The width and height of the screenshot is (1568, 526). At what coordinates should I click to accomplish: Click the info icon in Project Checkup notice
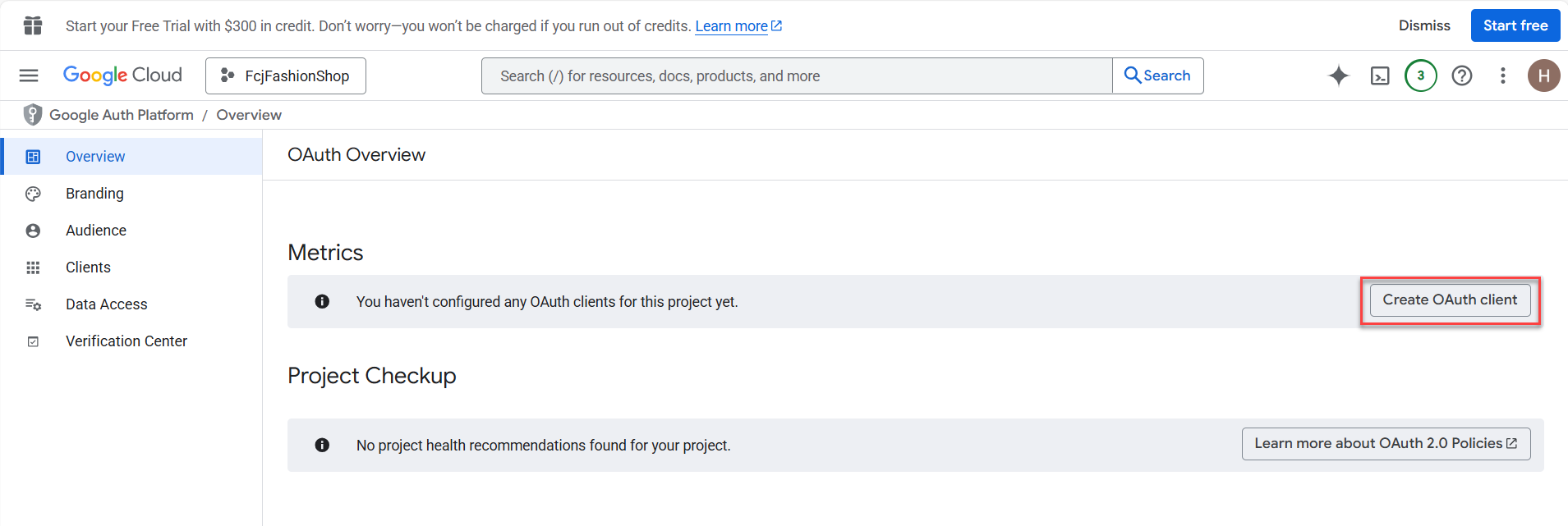[x=322, y=445]
